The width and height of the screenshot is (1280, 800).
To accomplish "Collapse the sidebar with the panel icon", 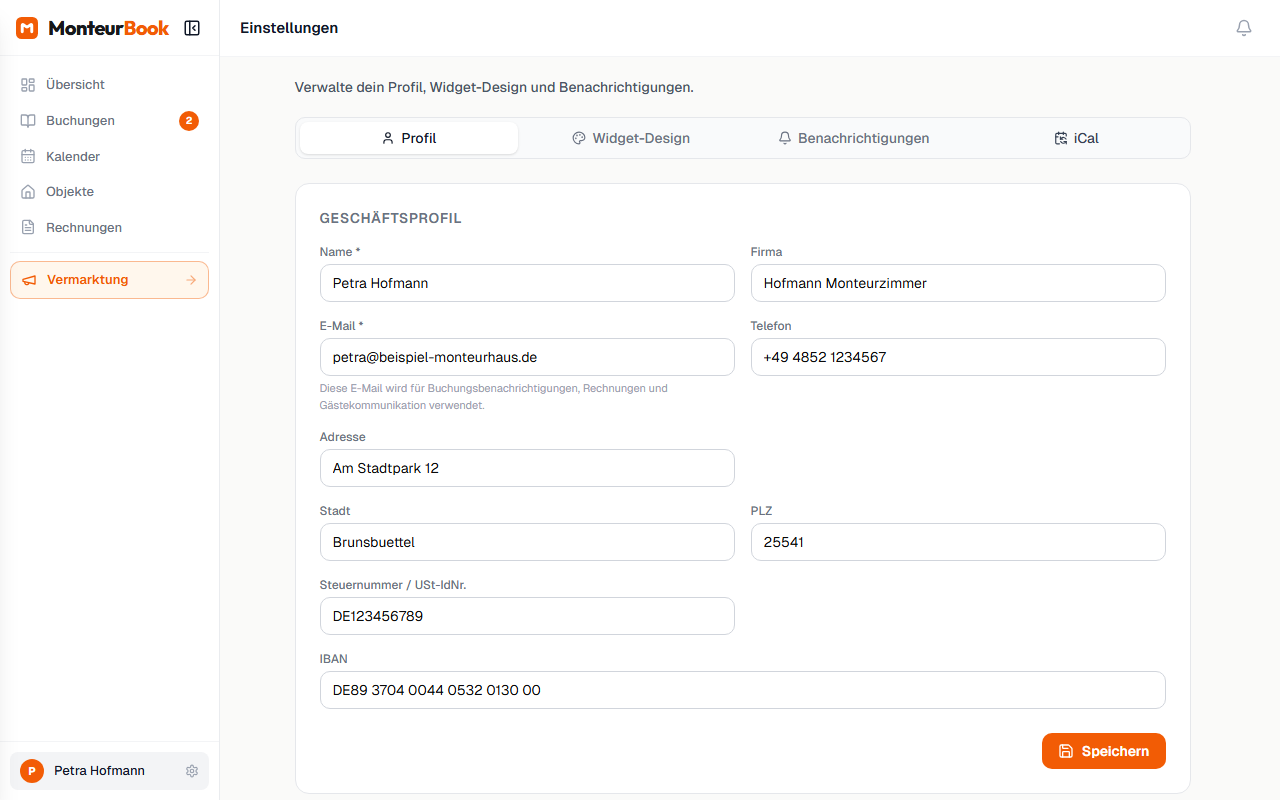I will (192, 28).
